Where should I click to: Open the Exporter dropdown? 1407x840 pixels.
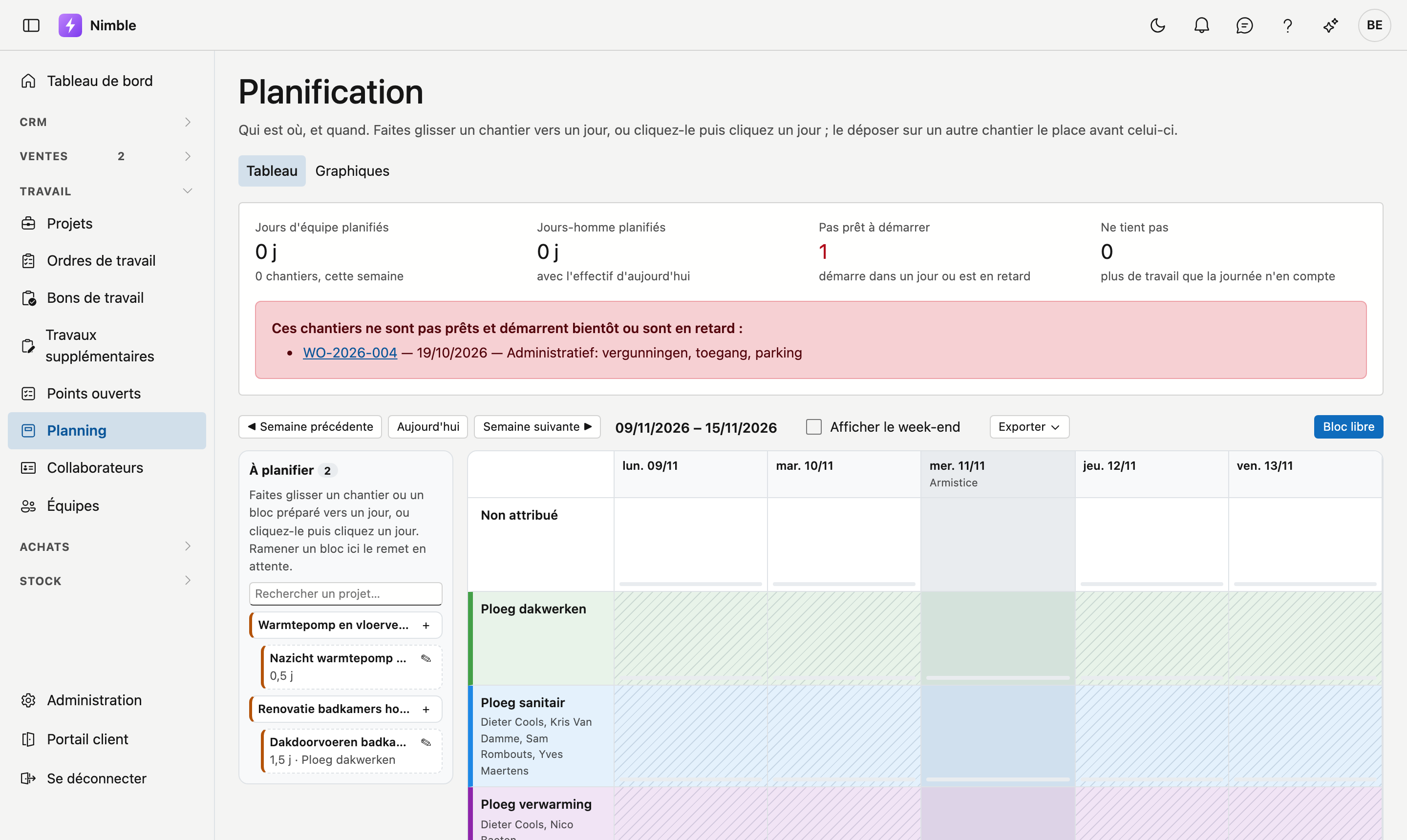[x=1029, y=427]
